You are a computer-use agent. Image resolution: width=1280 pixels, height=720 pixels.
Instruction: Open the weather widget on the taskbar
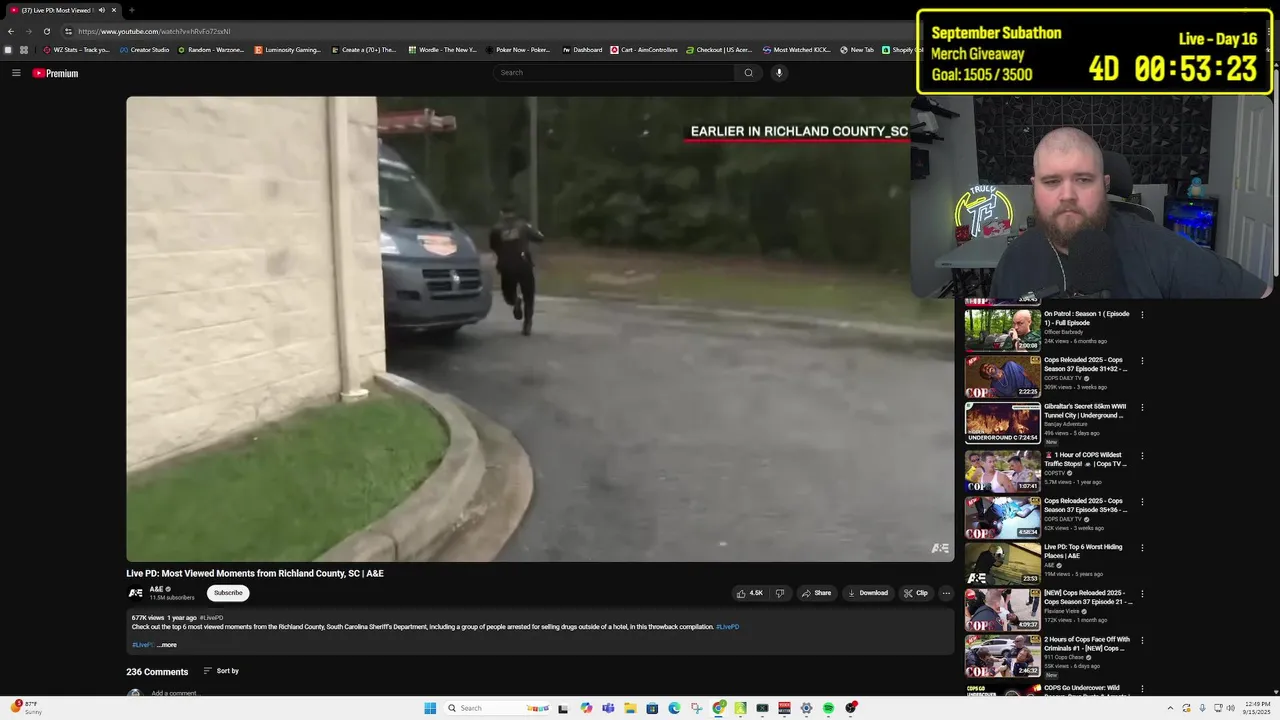tap(26, 708)
